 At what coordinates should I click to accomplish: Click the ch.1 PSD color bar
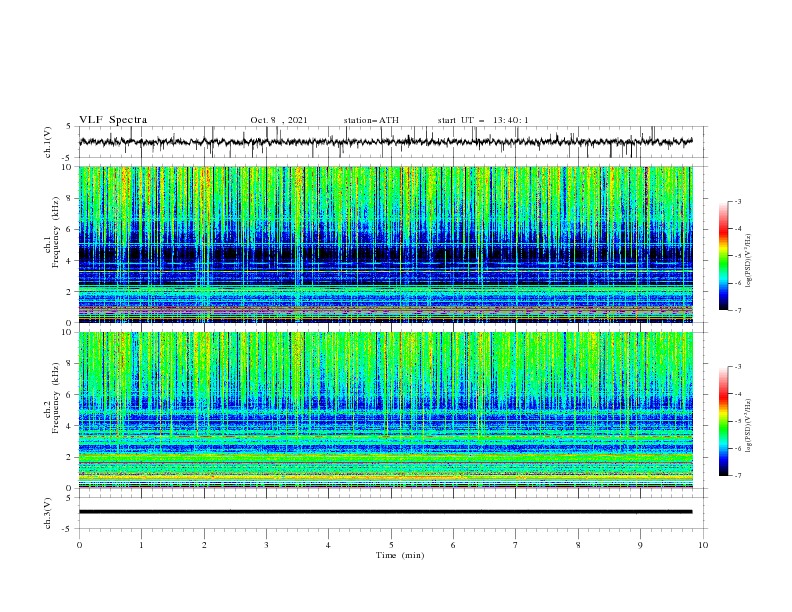[723, 256]
